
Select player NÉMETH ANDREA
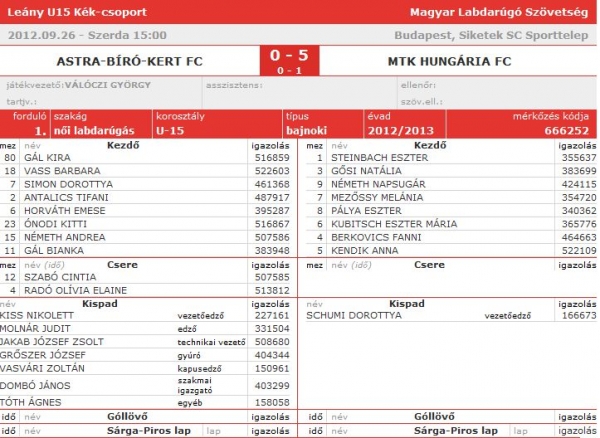(x=65, y=237)
